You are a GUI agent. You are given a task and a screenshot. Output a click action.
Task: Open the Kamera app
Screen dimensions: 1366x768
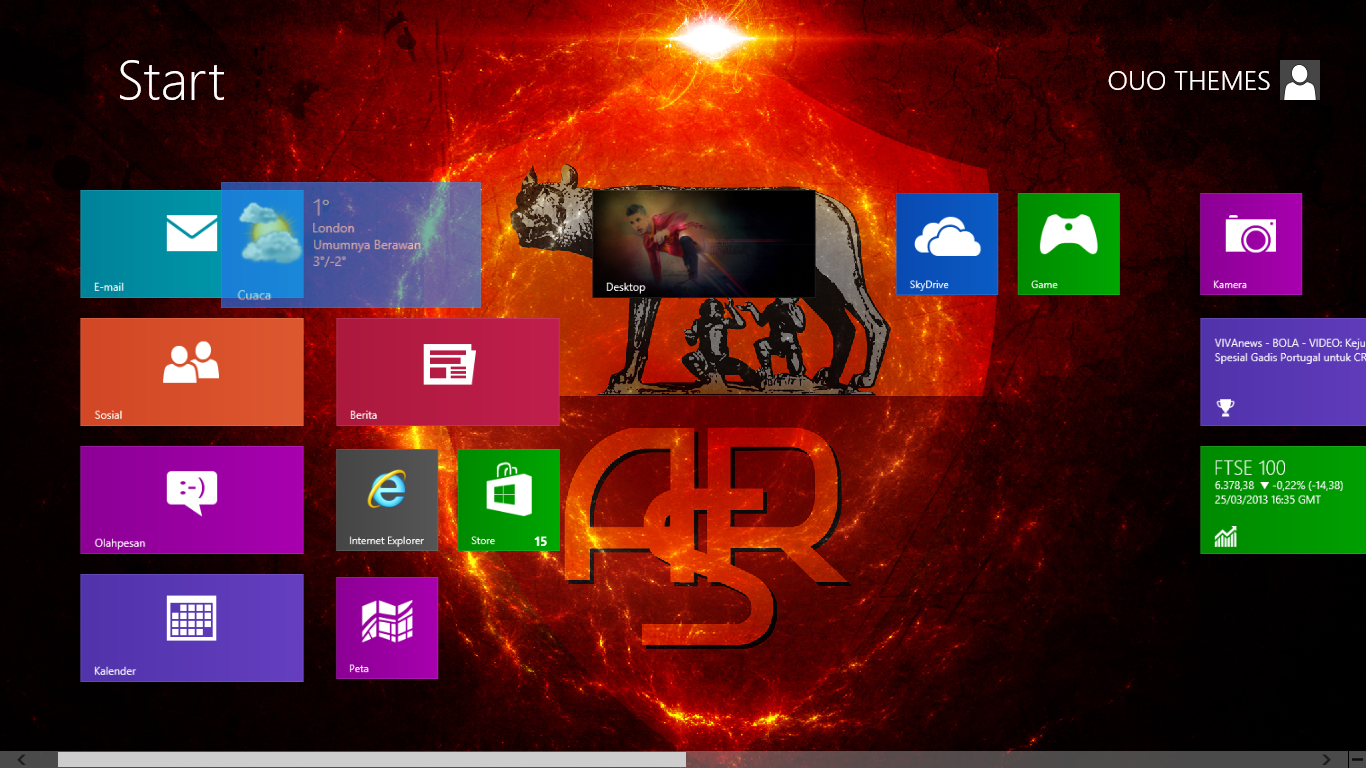coord(1250,243)
